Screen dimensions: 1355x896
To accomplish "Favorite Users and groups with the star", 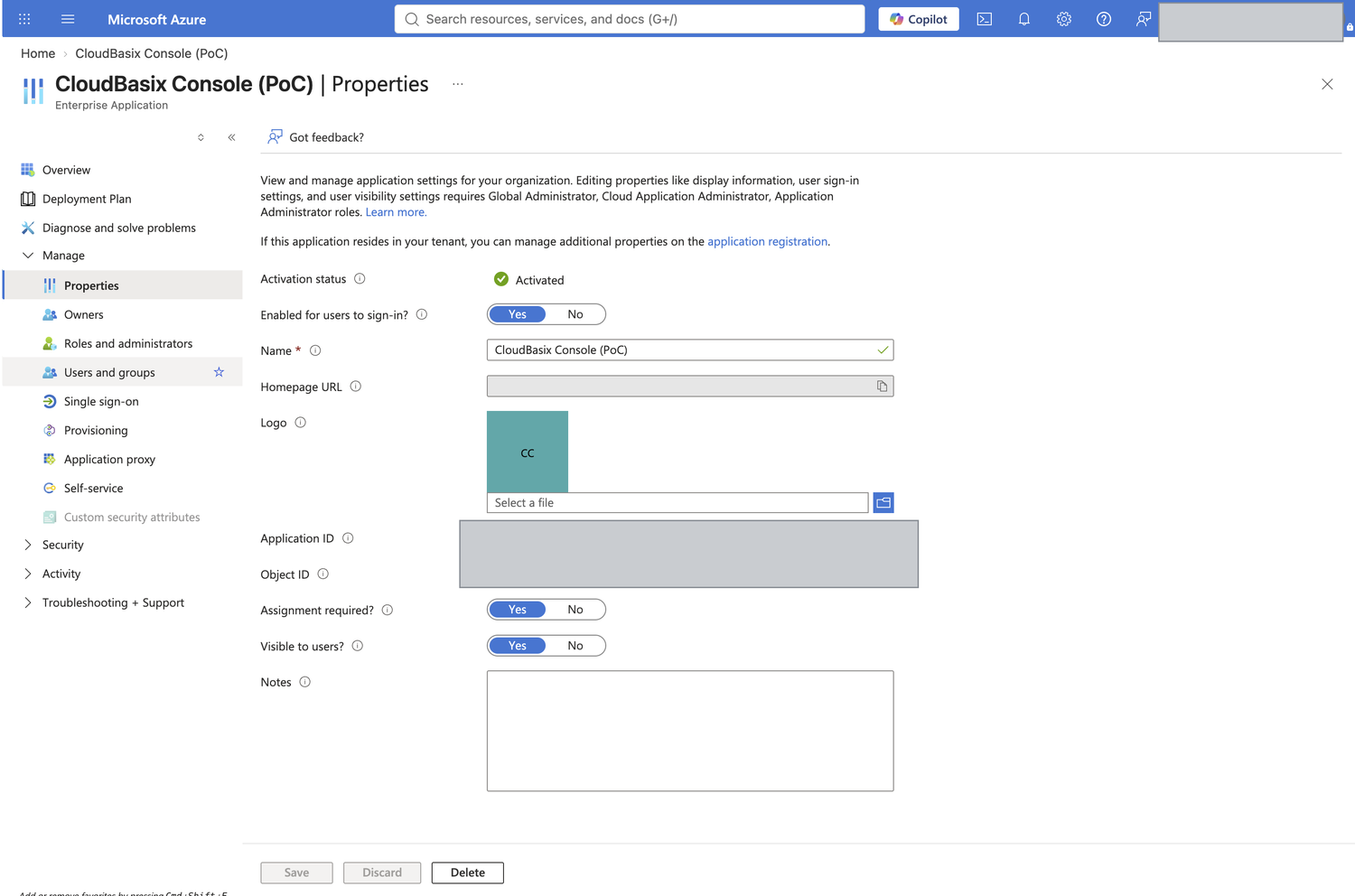I will (219, 372).
